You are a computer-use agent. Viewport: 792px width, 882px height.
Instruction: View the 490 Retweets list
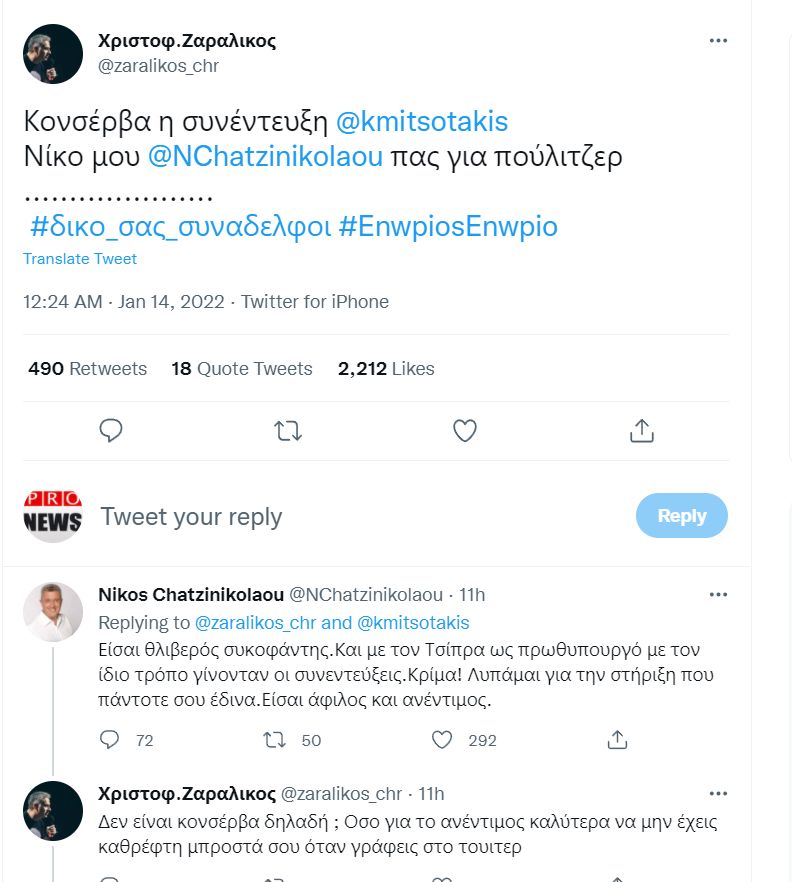(88, 369)
